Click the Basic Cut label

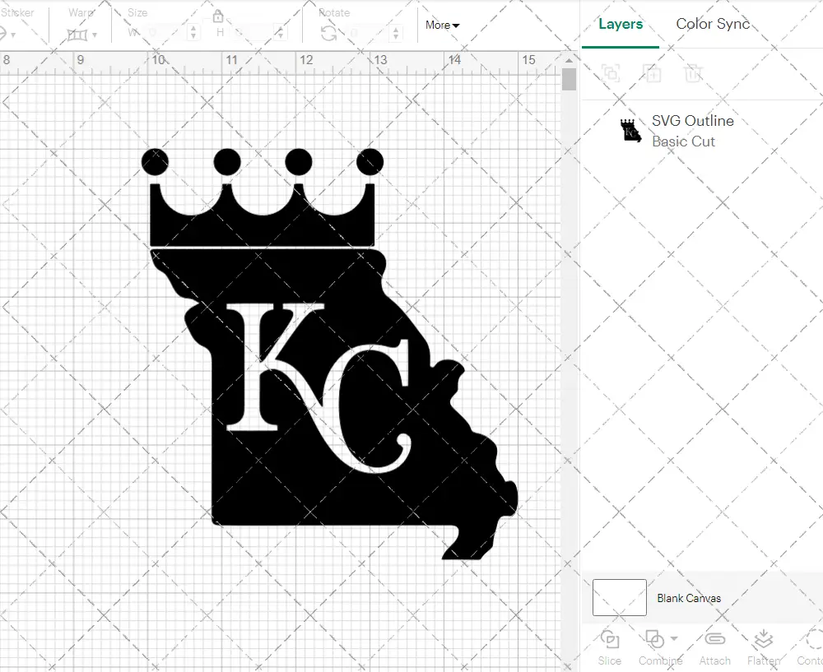[683, 141]
